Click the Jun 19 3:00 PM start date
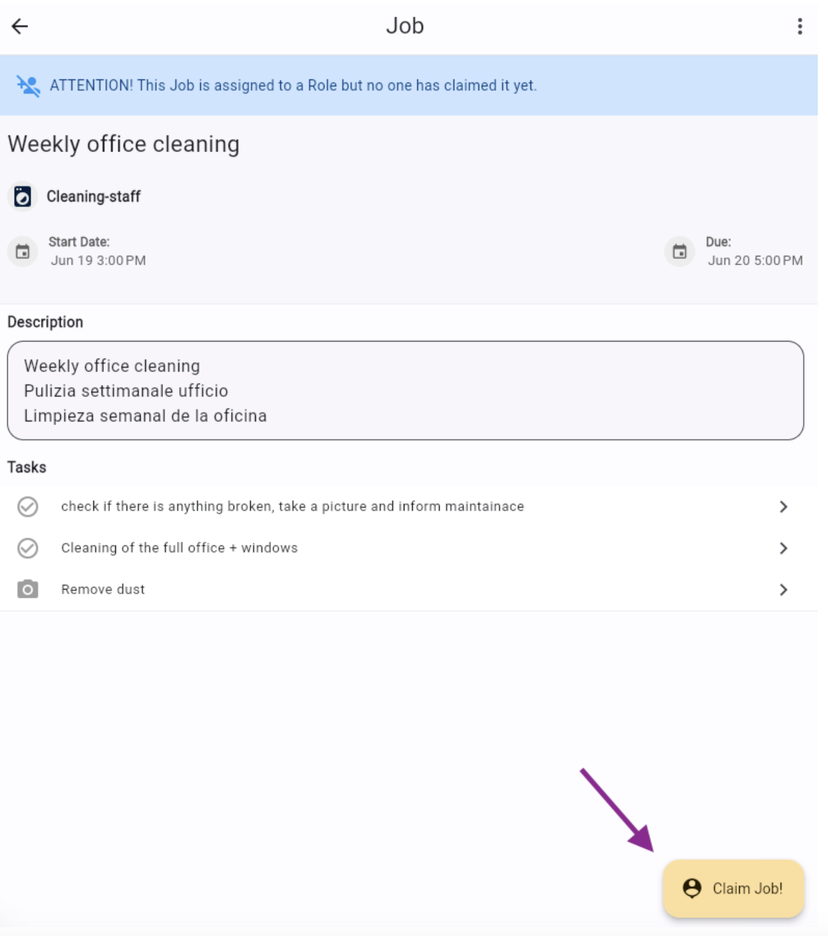The height and width of the screenshot is (936, 828). pyautogui.click(x=98, y=261)
